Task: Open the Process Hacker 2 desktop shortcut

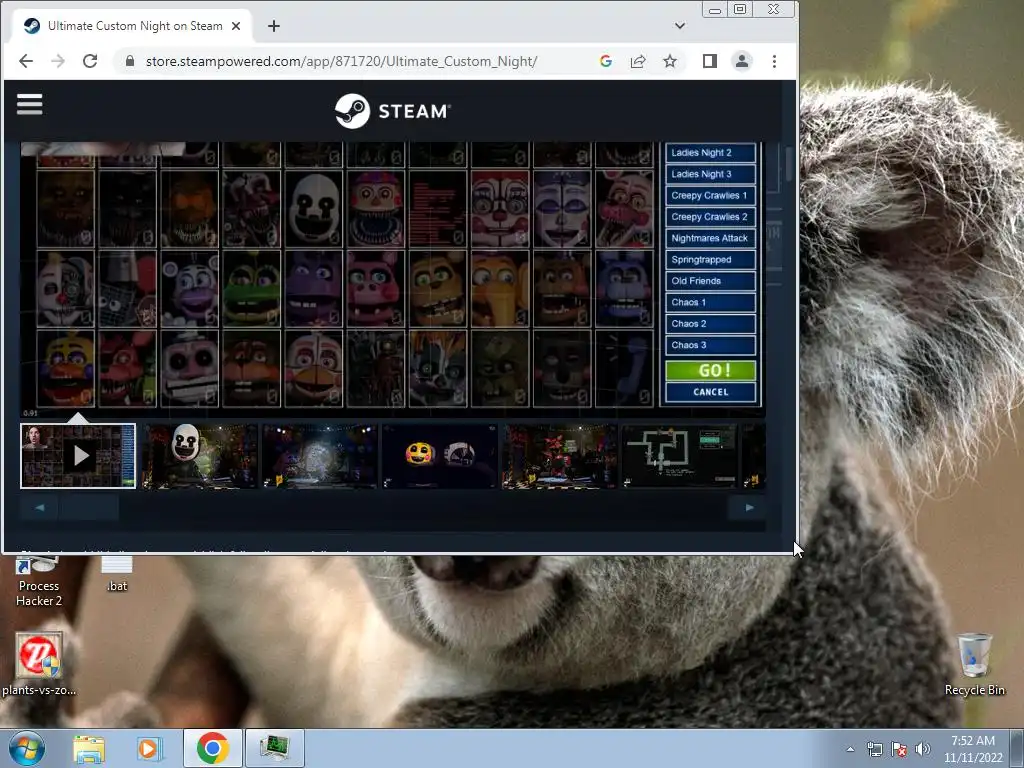Action: click(x=39, y=583)
